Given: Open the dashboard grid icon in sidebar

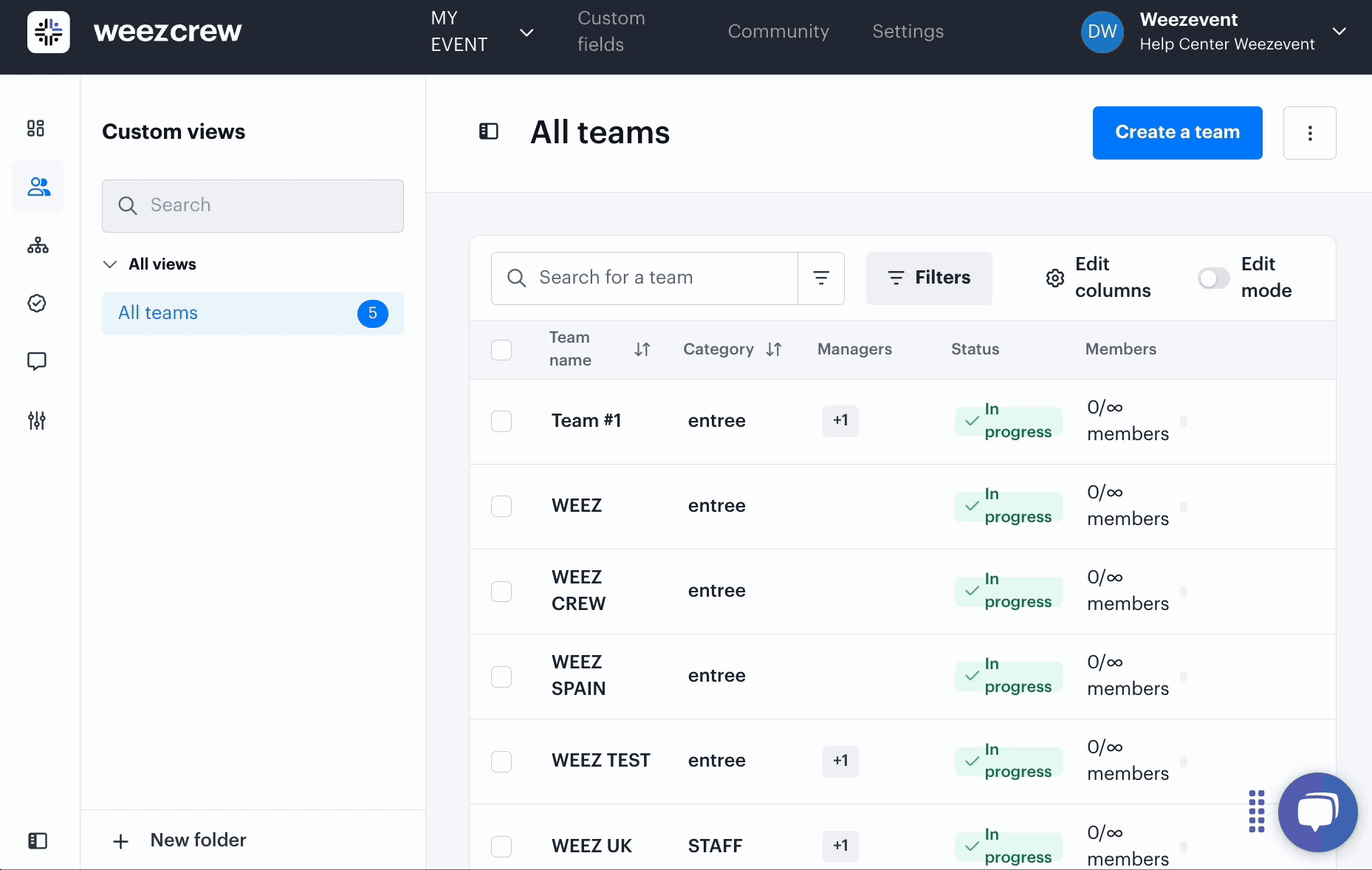Looking at the screenshot, I should coord(36,129).
